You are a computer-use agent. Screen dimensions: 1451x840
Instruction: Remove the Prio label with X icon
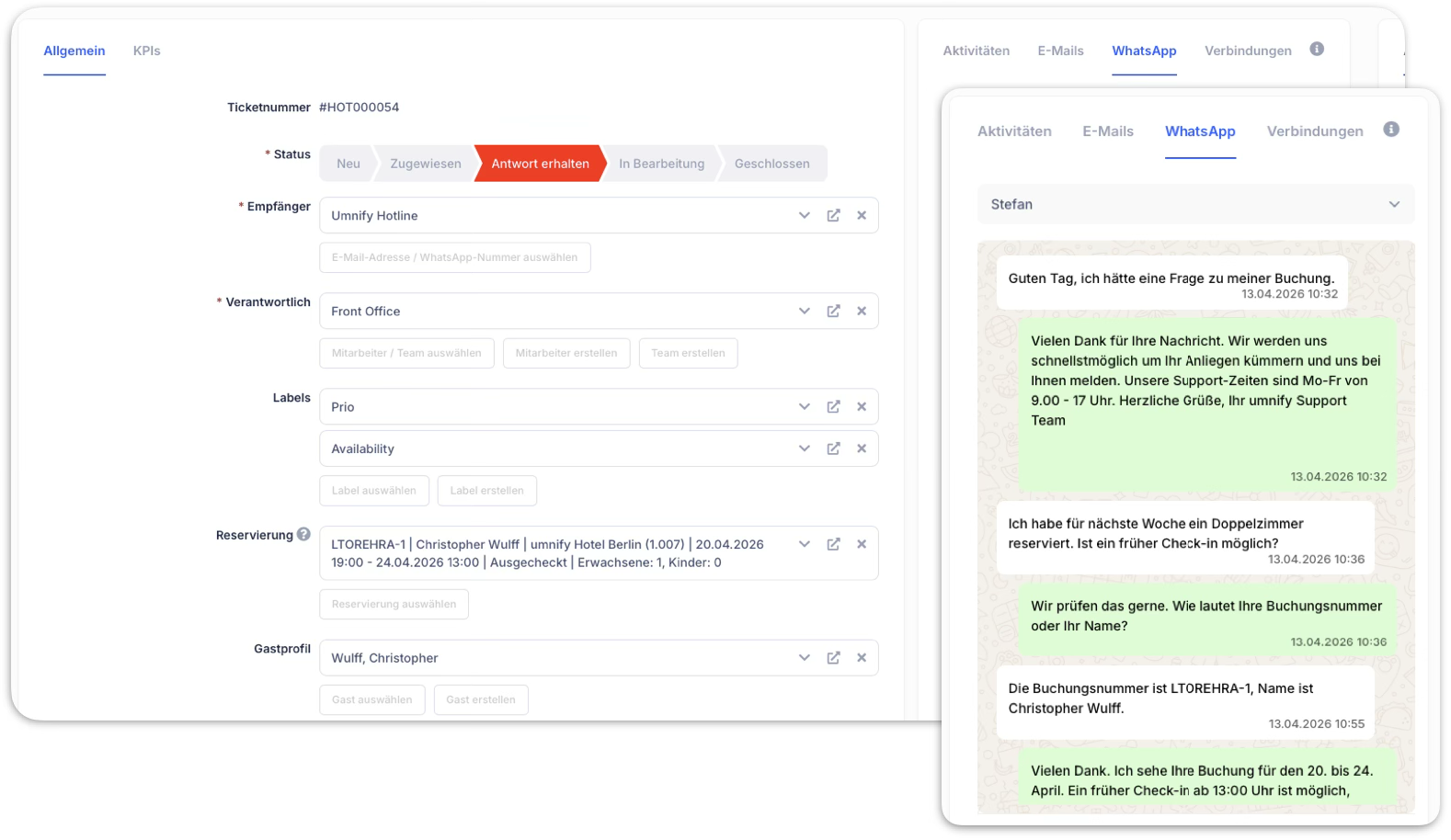[x=862, y=406]
